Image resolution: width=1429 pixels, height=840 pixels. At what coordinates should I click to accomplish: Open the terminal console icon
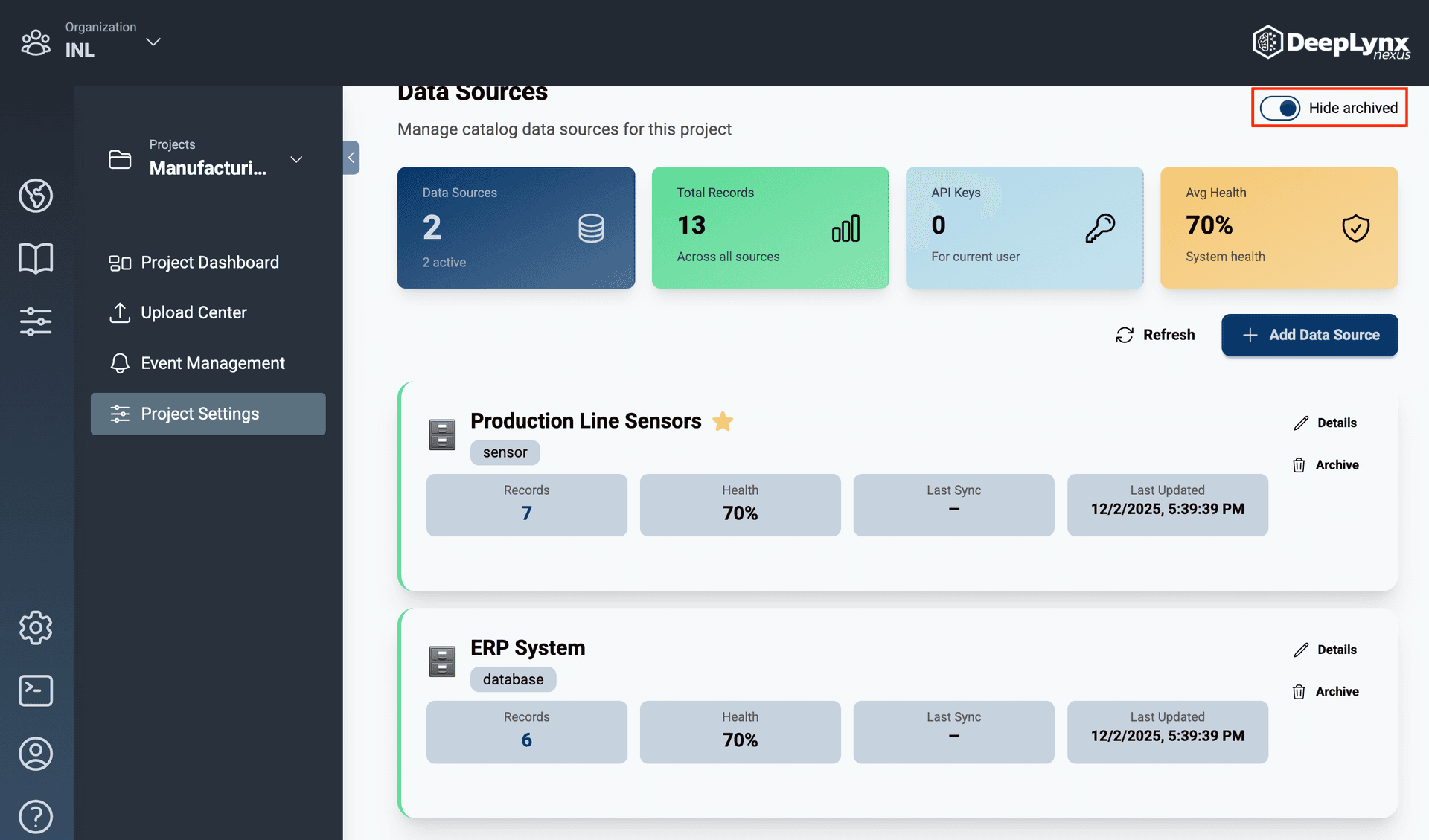click(x=36, y=690)
